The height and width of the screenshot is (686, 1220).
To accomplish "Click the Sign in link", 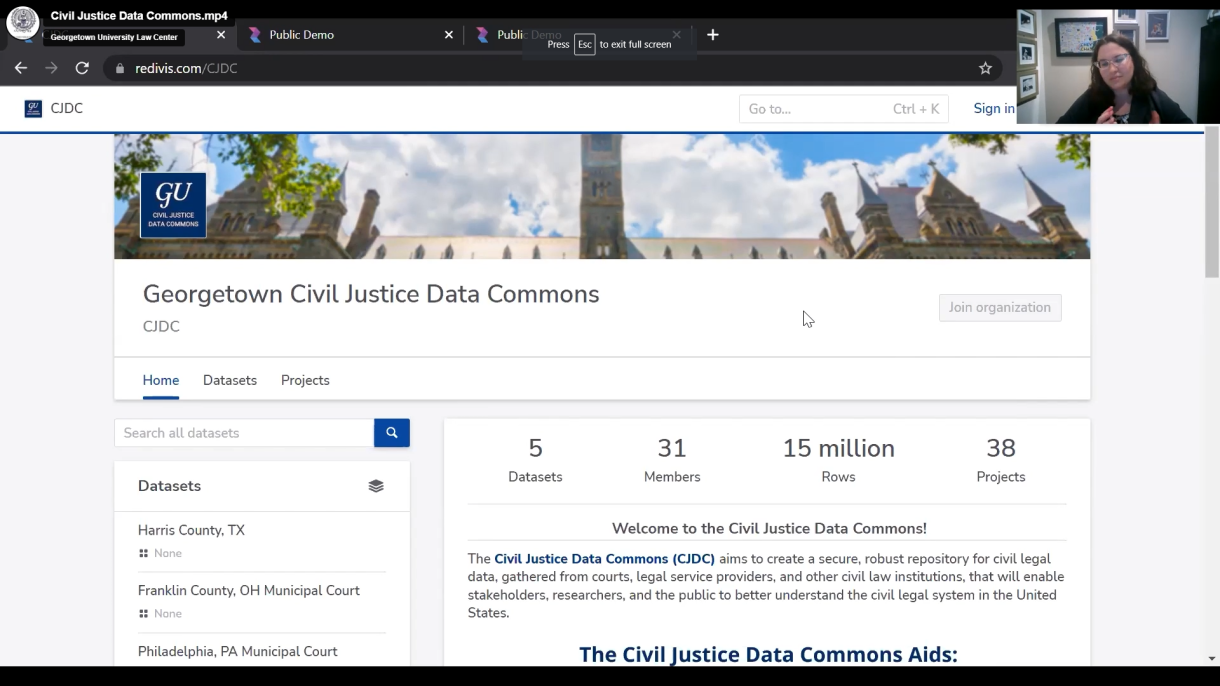I will pos(993,108).
